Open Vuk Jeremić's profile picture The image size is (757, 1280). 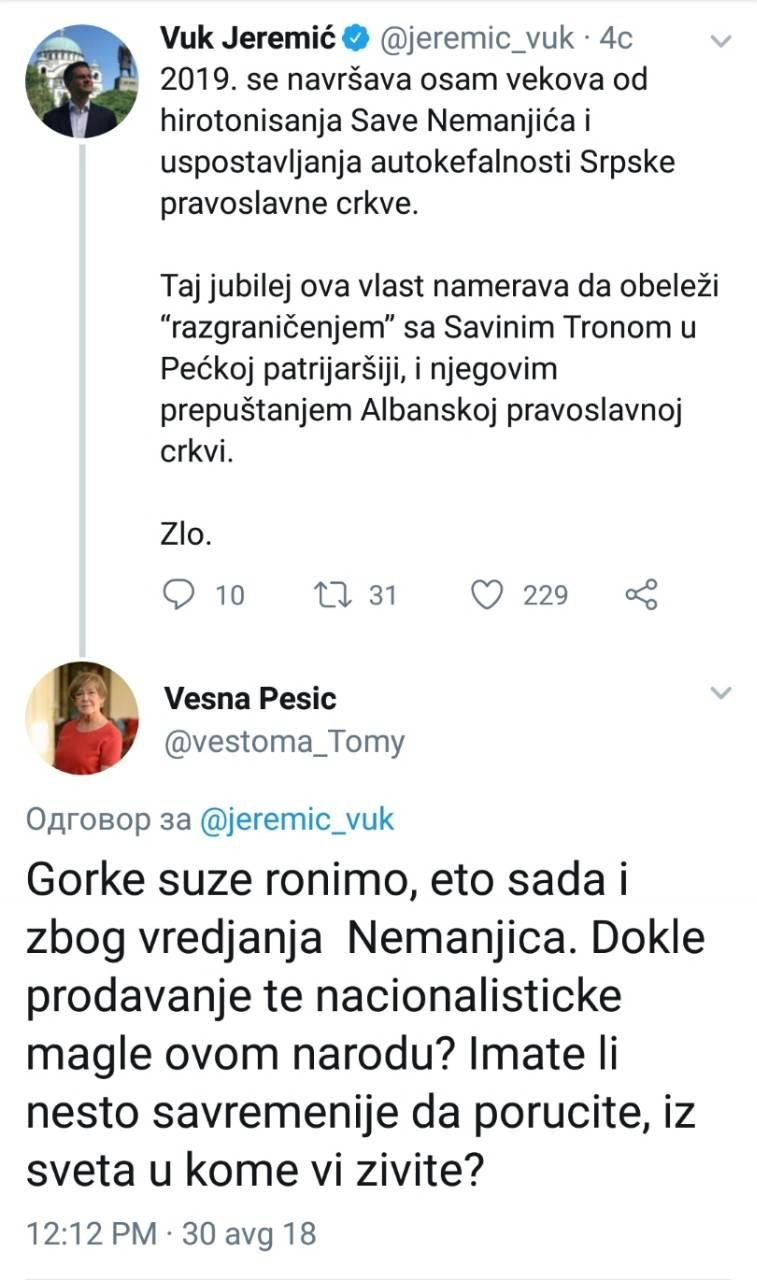(81, 81)
